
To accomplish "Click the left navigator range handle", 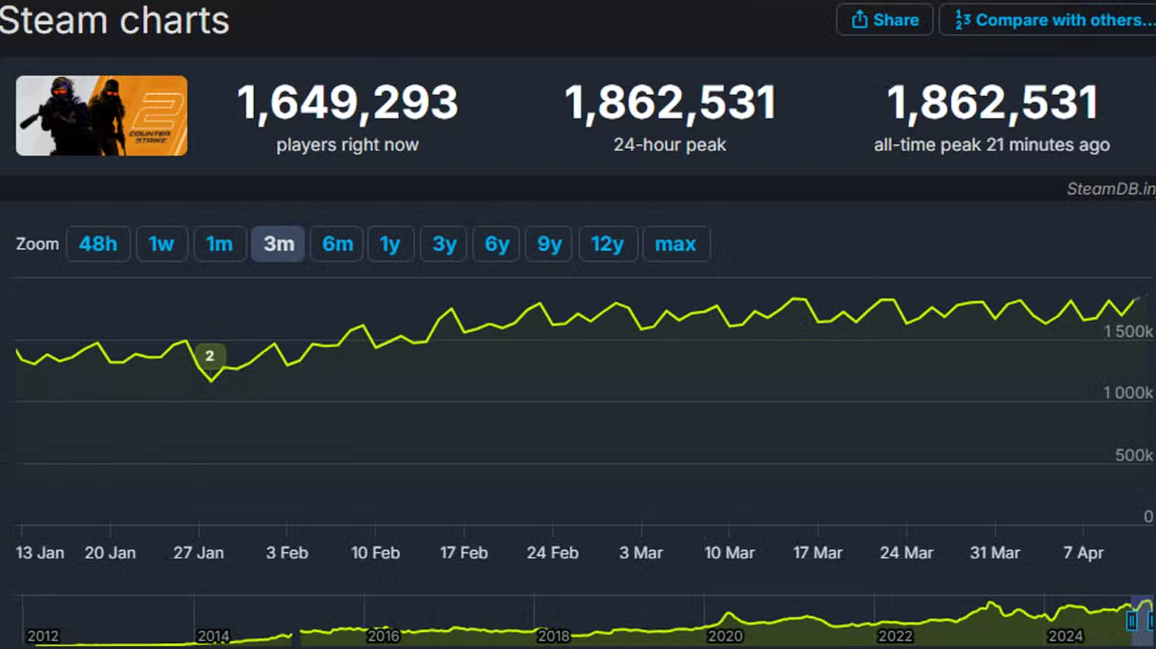I will (x=1132, y=621).
